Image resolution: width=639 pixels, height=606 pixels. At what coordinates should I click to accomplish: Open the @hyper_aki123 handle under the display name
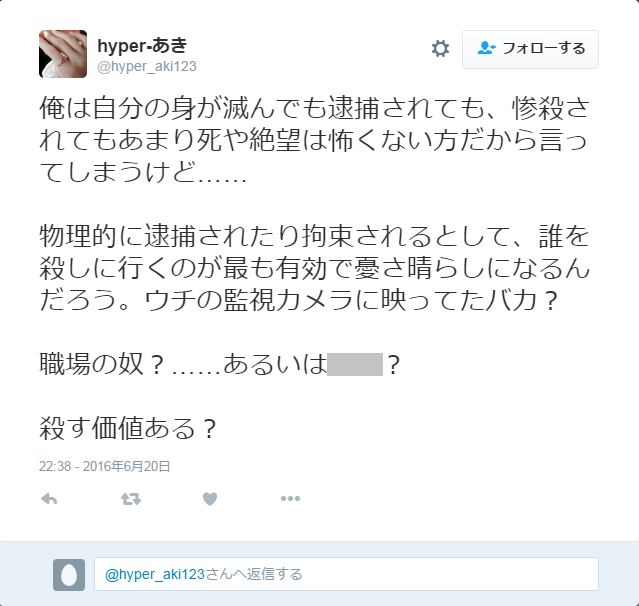tap(147, 66)
